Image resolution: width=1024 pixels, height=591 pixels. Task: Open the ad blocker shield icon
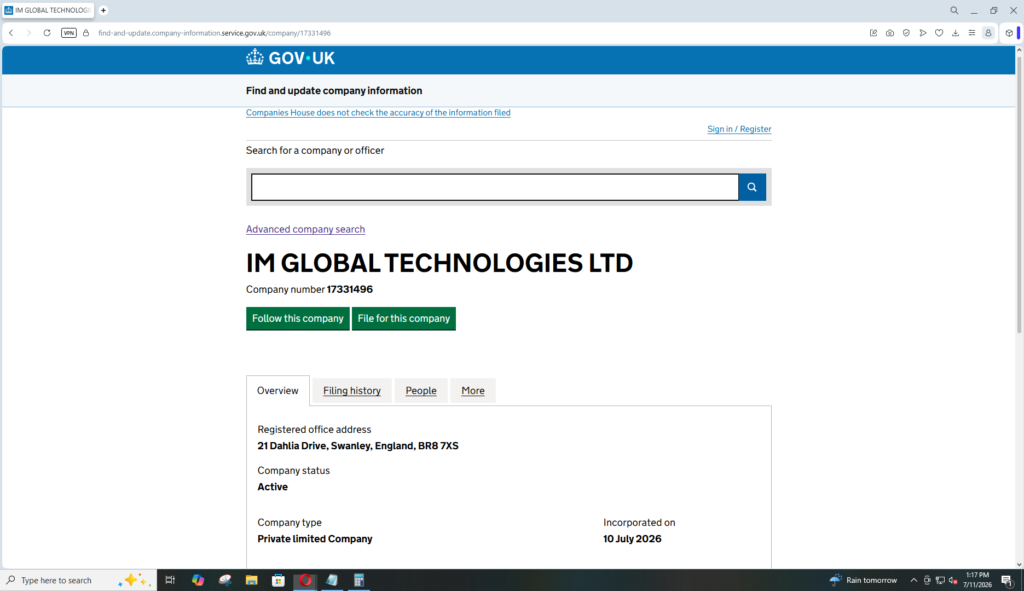(906, 33)
